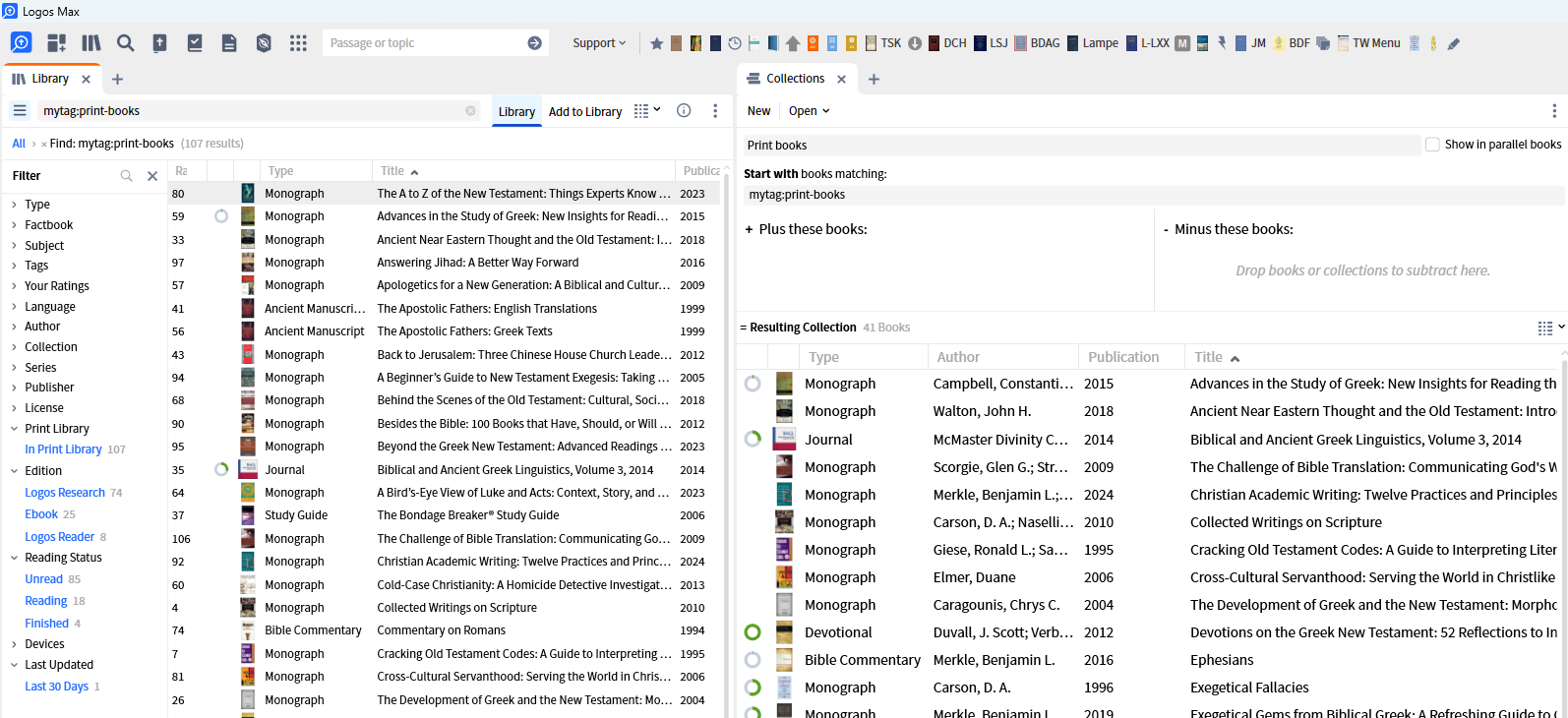
Task: Open the shield-shaped icon in toolbar
Action: [x=264, y=42]
